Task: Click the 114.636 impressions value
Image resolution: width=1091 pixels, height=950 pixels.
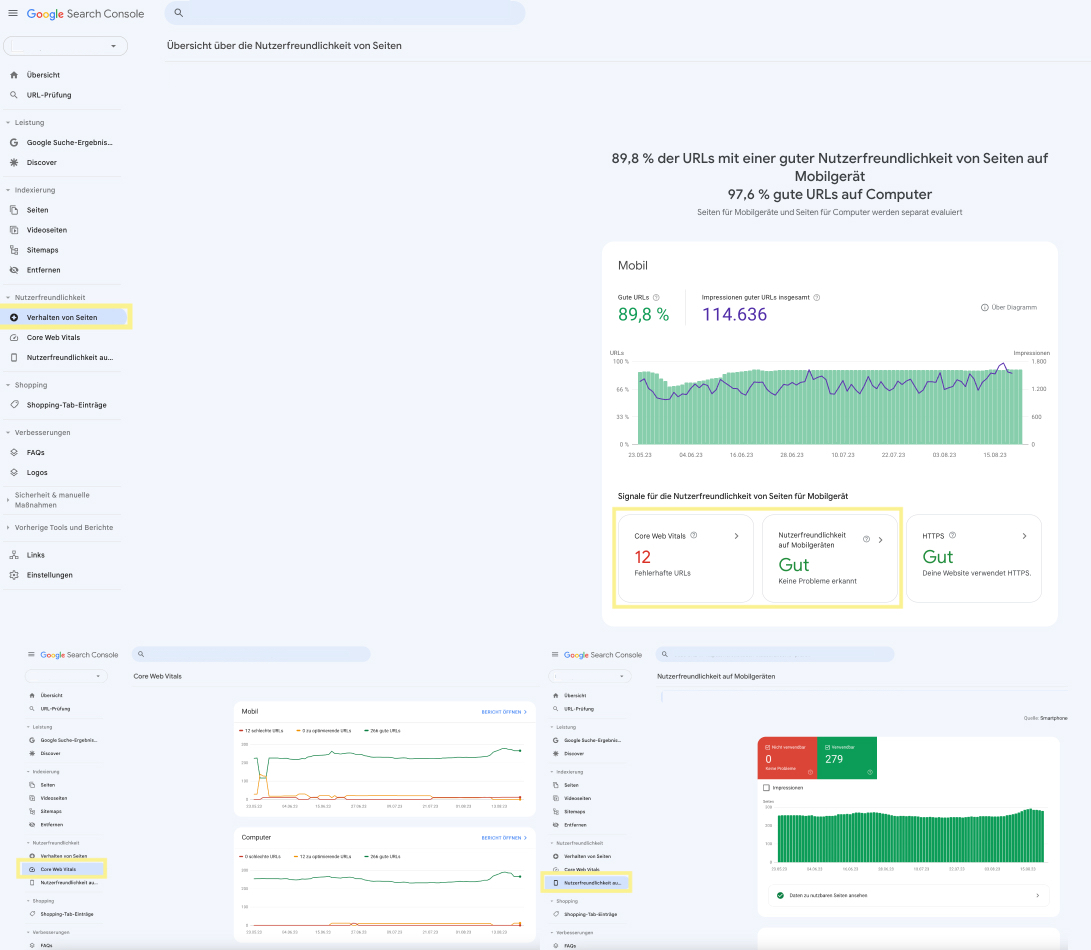Action: 734,315
